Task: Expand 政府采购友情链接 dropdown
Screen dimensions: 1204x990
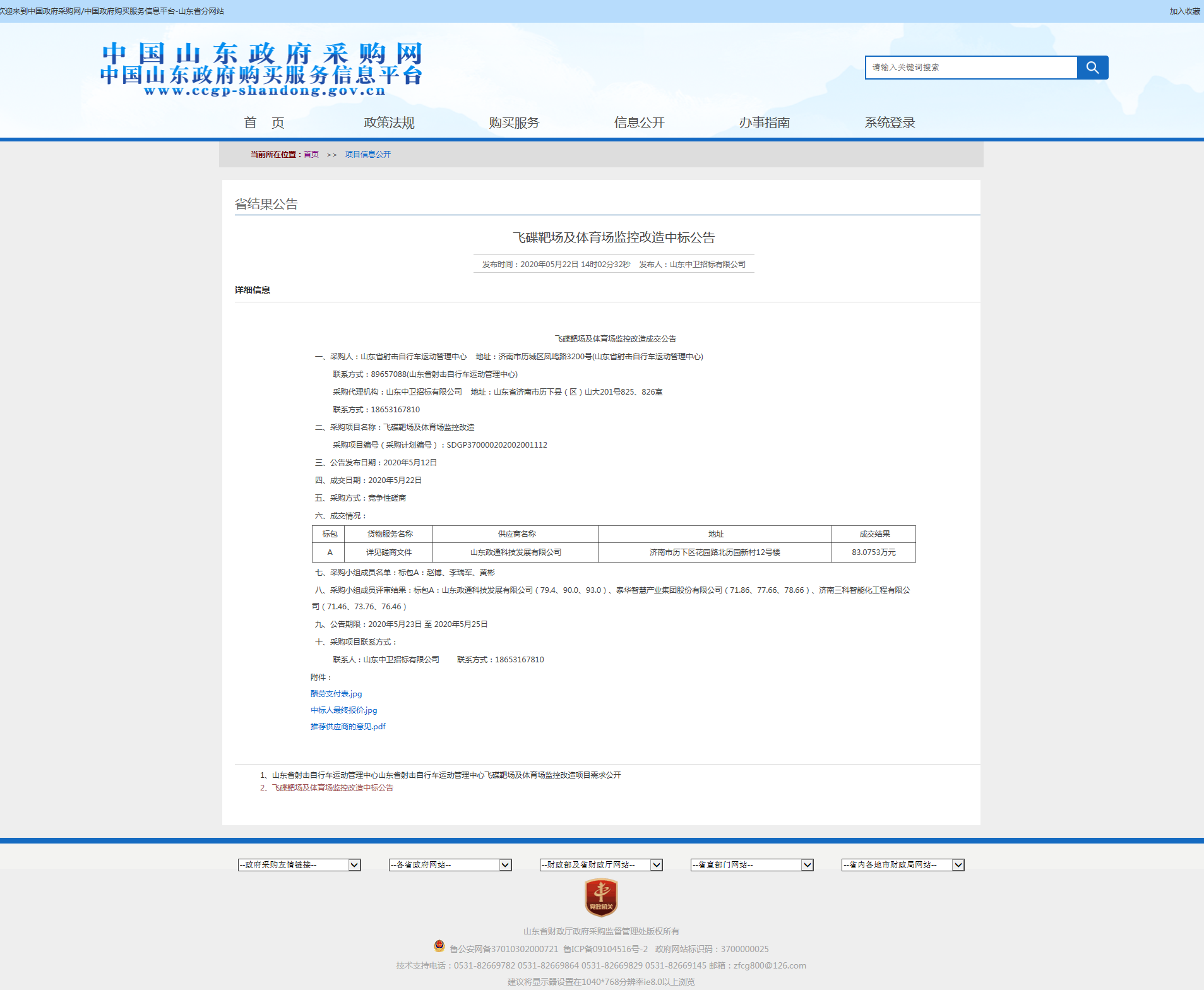Action: 299,865
